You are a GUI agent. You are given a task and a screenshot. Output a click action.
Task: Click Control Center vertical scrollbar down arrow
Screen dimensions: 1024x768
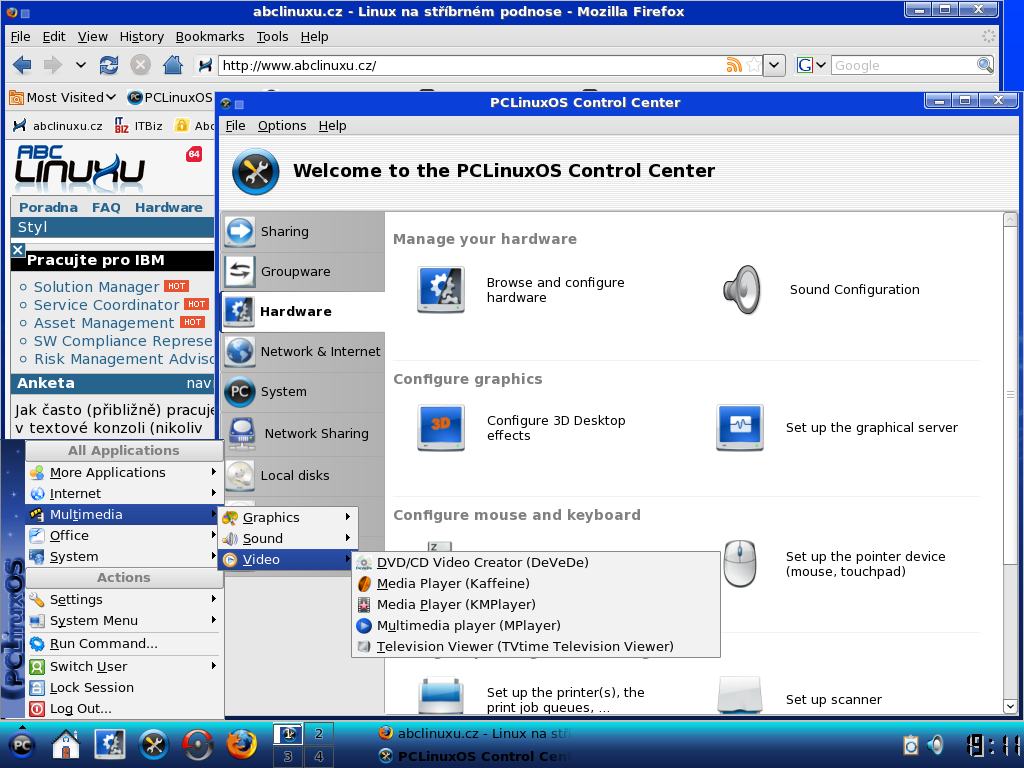tap(1010, 706)
